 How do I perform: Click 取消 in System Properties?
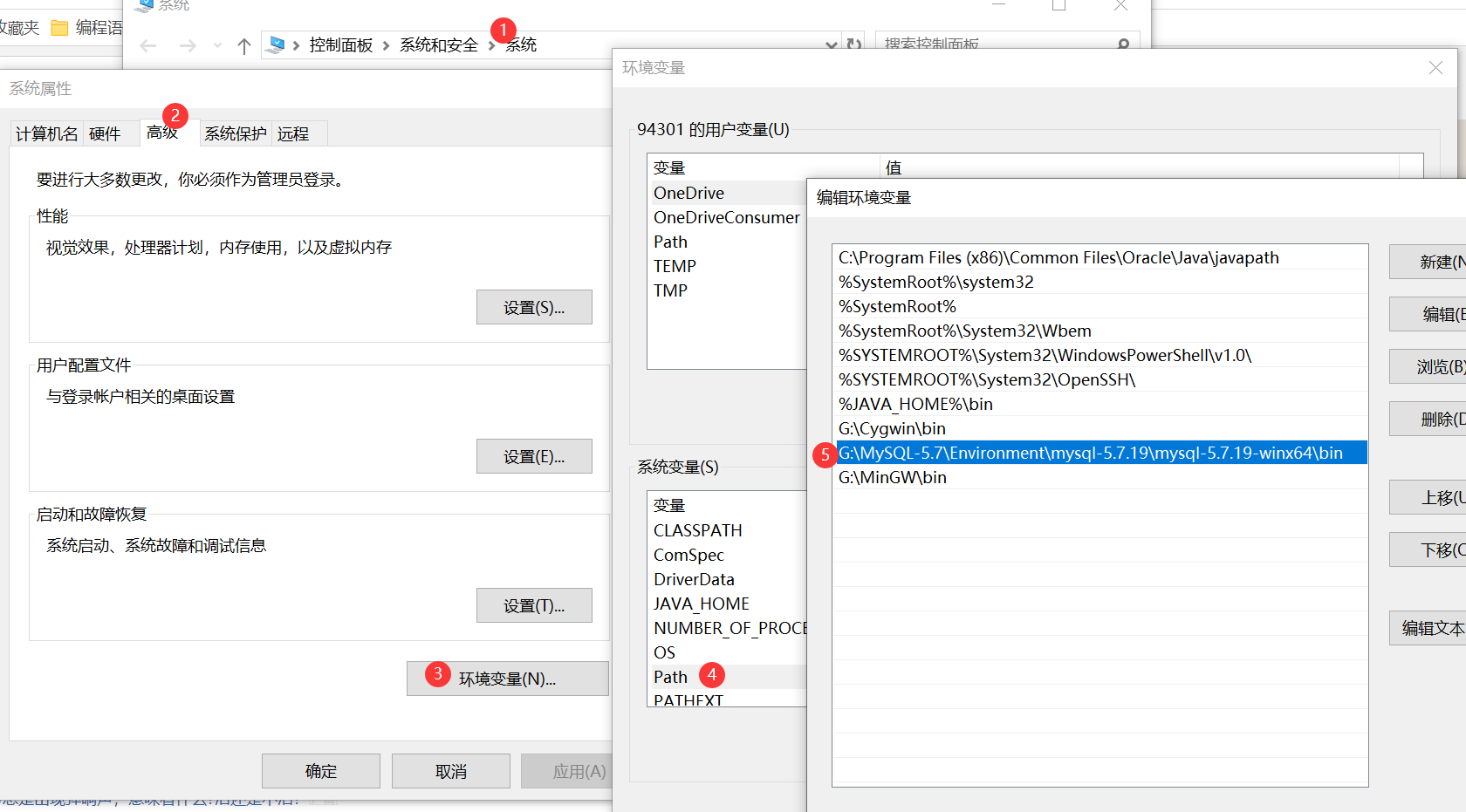451,771
